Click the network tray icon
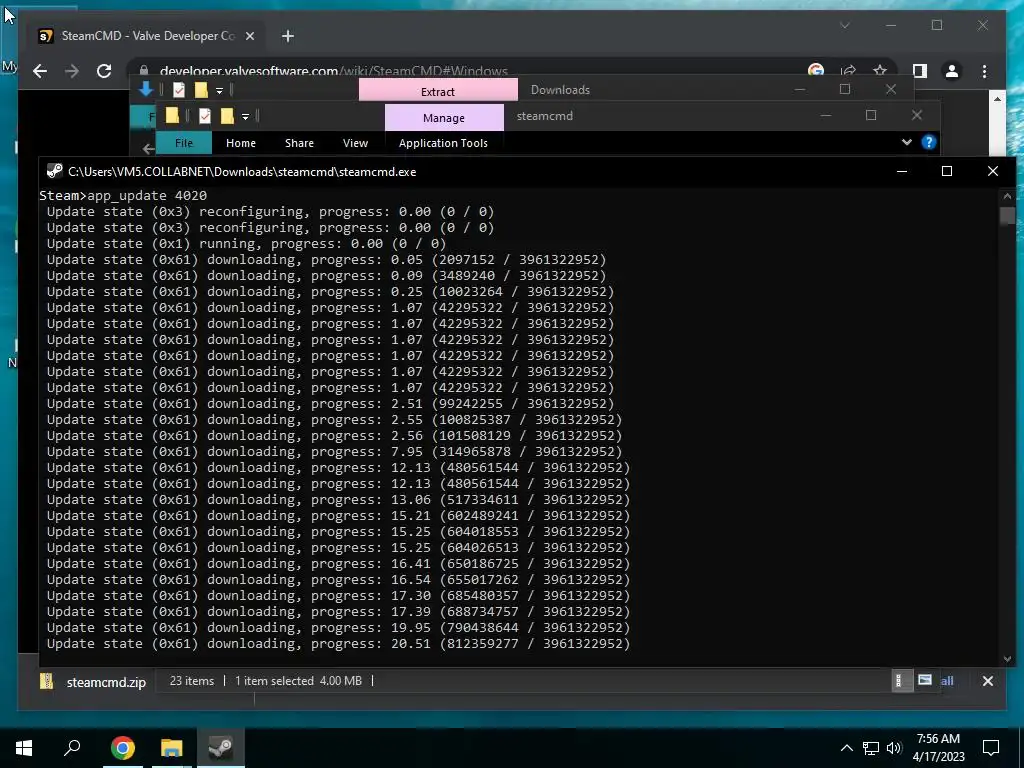Image resolution: width=1024 pixels, height=768 pixels. point(871,748)
